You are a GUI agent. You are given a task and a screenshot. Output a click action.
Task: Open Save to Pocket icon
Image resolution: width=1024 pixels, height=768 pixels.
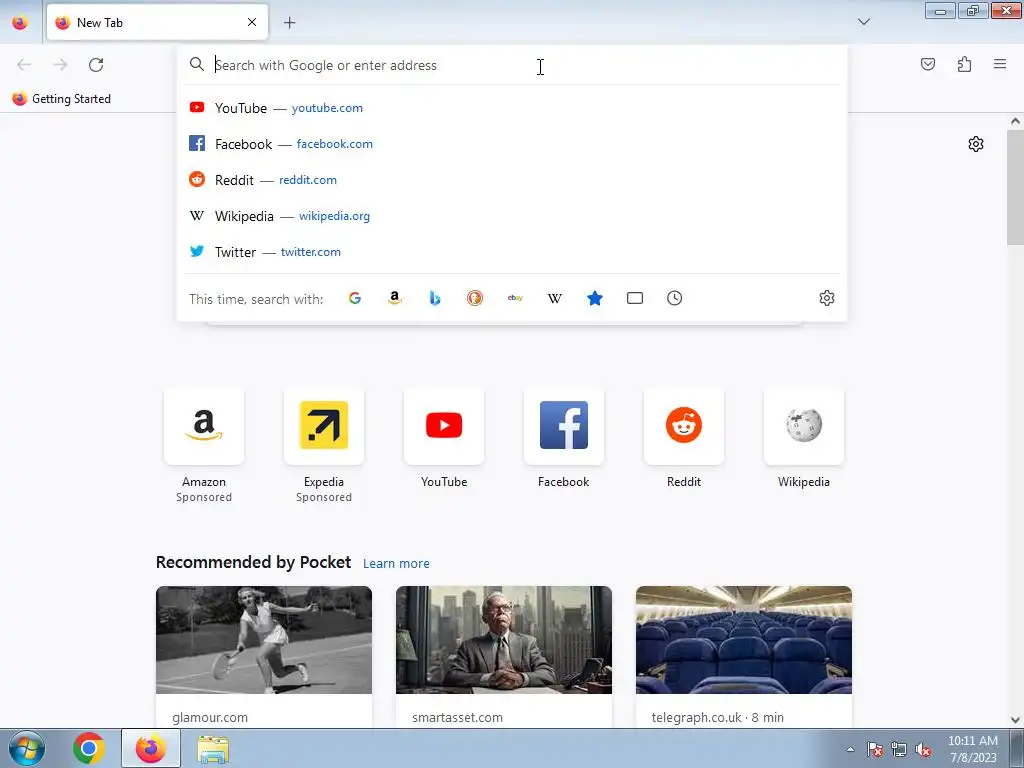tap(927, 64)
